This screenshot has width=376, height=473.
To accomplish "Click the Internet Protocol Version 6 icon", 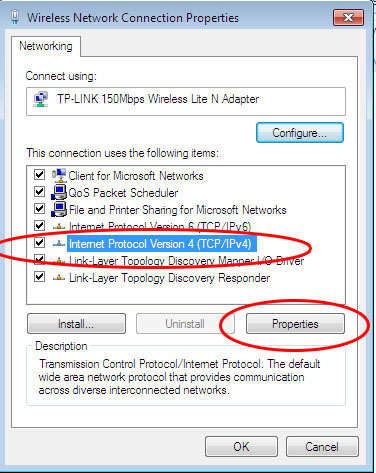I will tap(59, 227).
